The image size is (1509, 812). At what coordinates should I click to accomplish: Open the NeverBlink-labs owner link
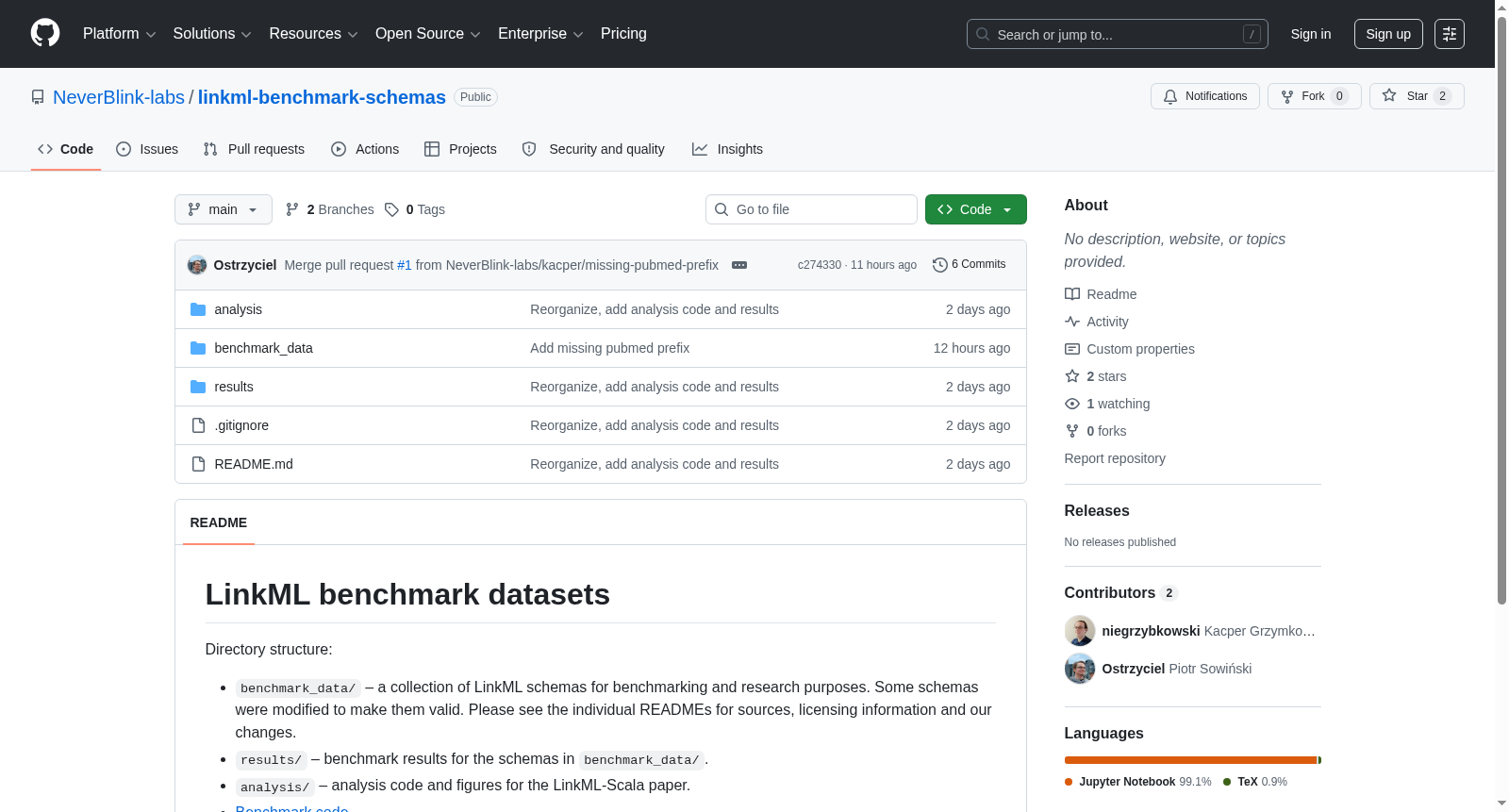point(119,97)
